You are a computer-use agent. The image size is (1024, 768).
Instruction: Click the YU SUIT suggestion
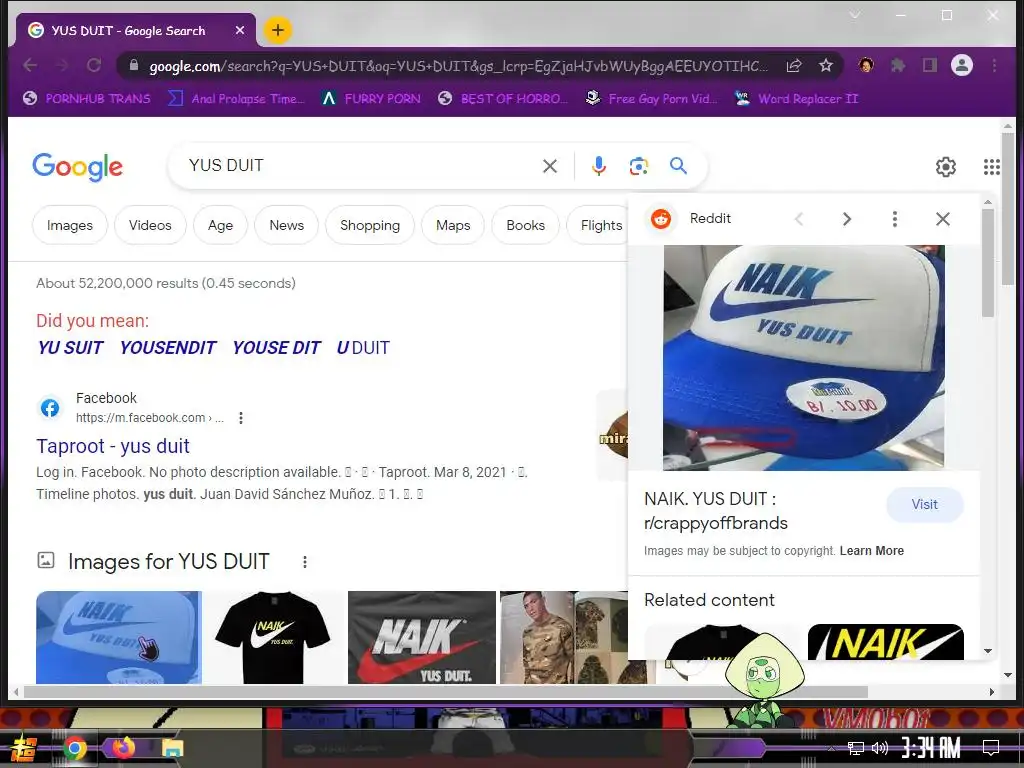(x=70, y=347)
